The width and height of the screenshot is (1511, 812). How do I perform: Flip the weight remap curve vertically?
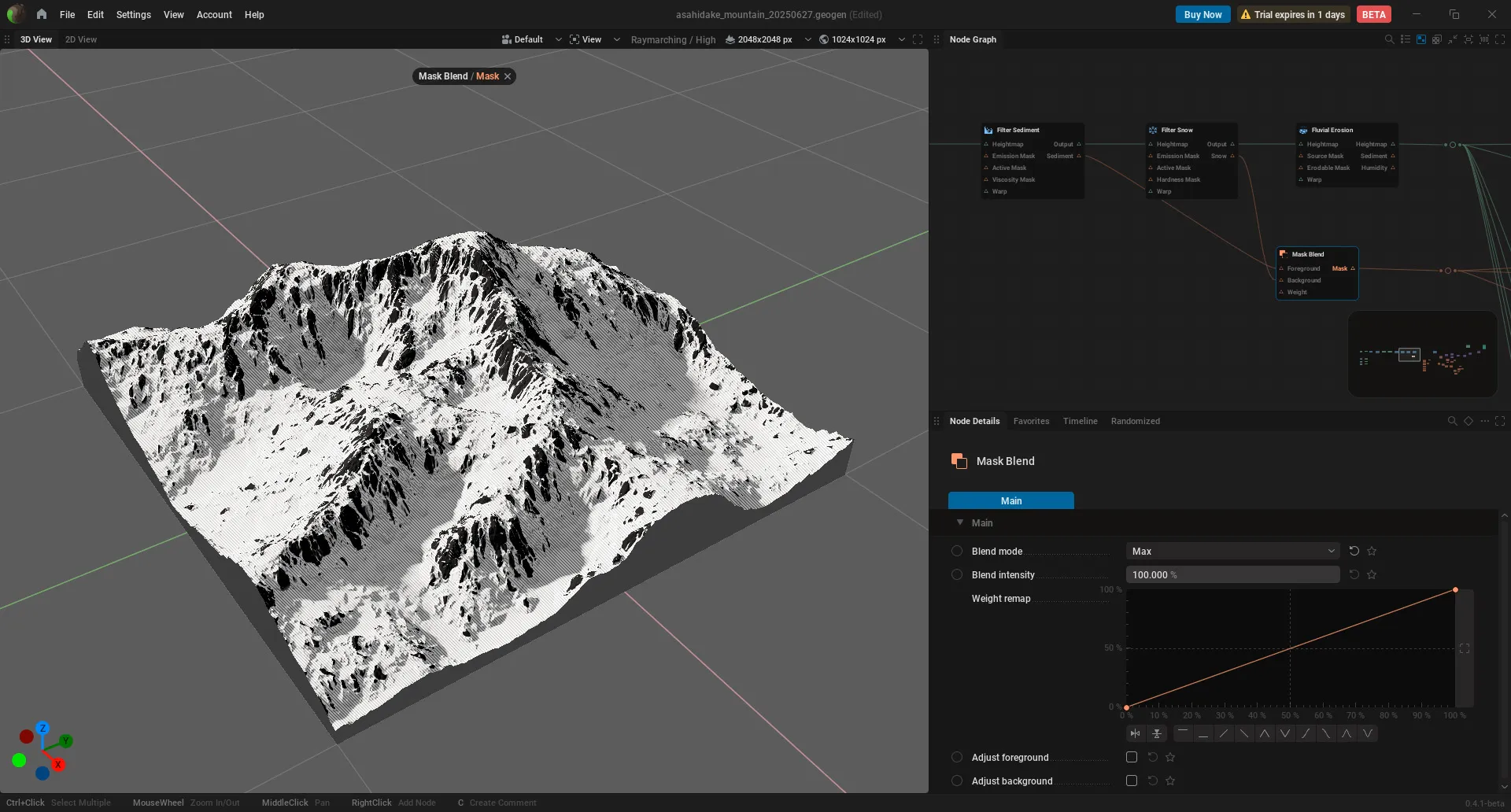pos(1157,733)
